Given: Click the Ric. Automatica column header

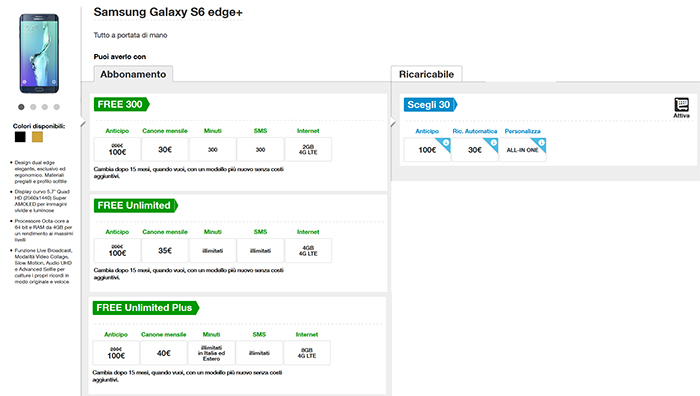Looking at the screenshot, I should point(475,131).
